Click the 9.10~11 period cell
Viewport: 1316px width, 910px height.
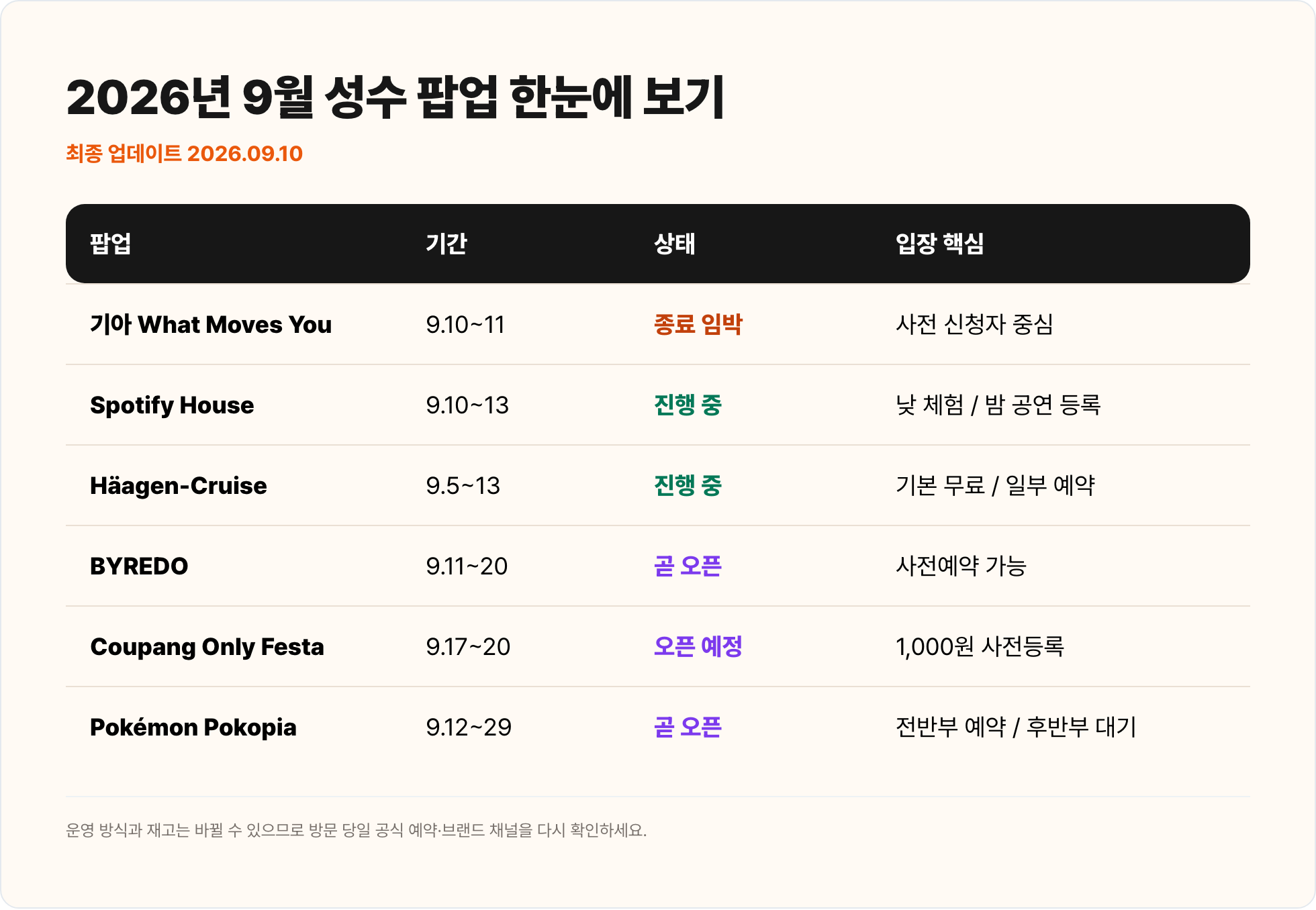click(465, 325)
